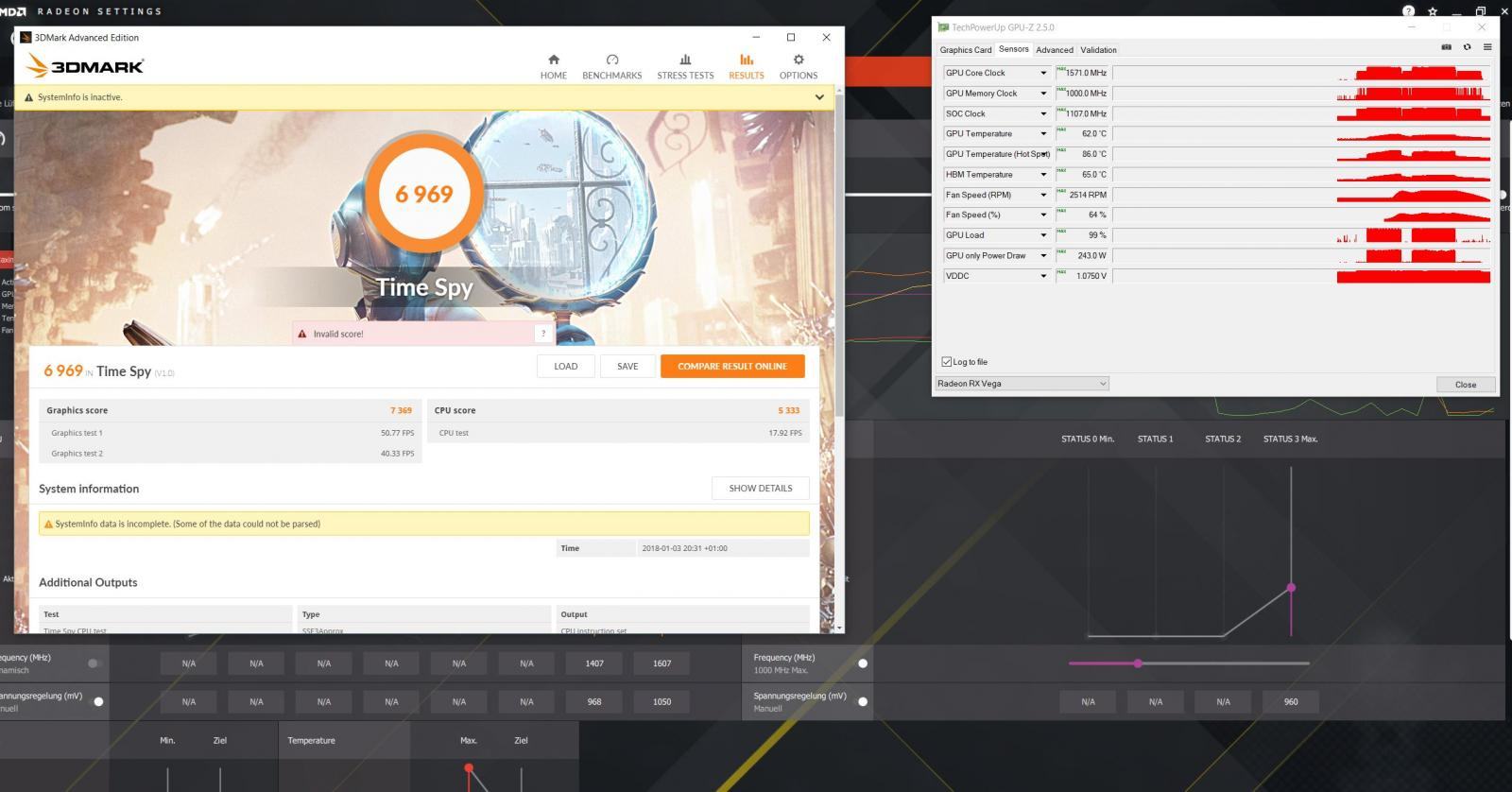This screenshot has height=792, width=1512.
Task: Take a GPU-Z screenshot with camera icon
Action: point(1446,47)
